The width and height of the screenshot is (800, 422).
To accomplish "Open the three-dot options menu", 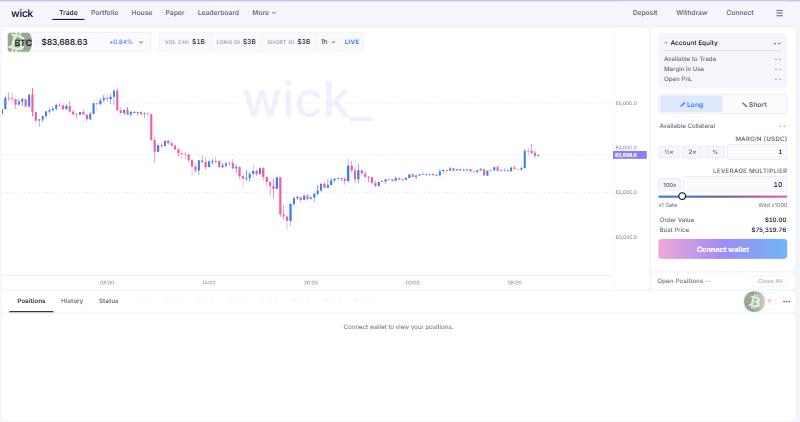I will pyautogui.click(x=786, y=302).
